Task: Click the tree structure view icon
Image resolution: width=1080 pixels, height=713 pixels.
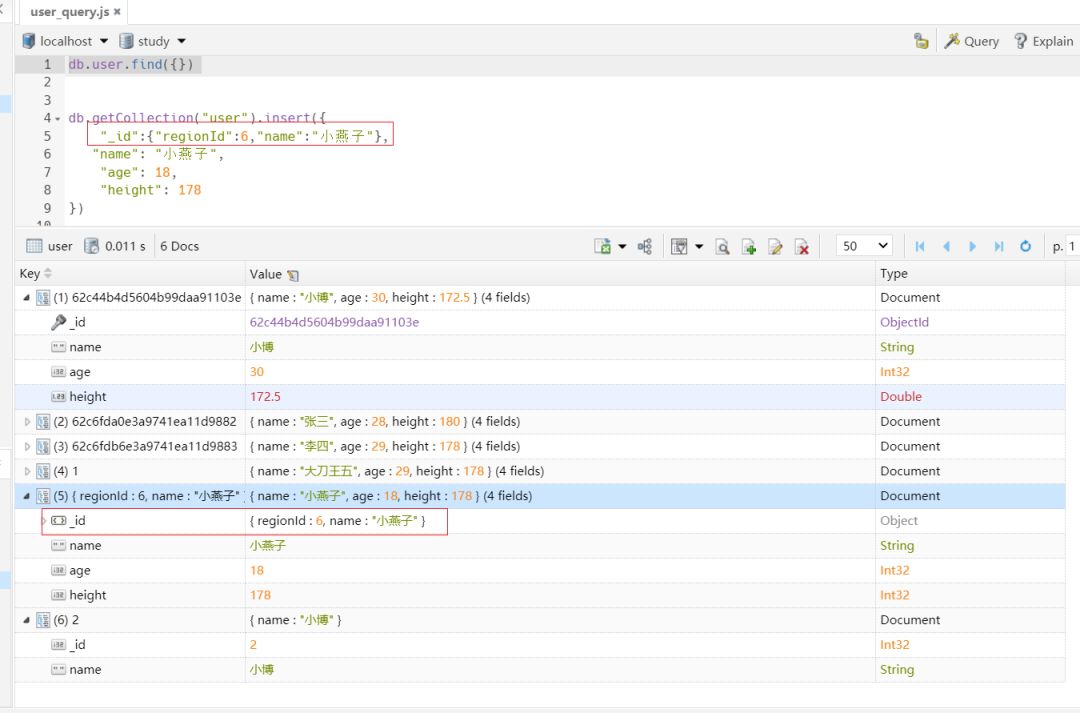Action: [645, 246]
